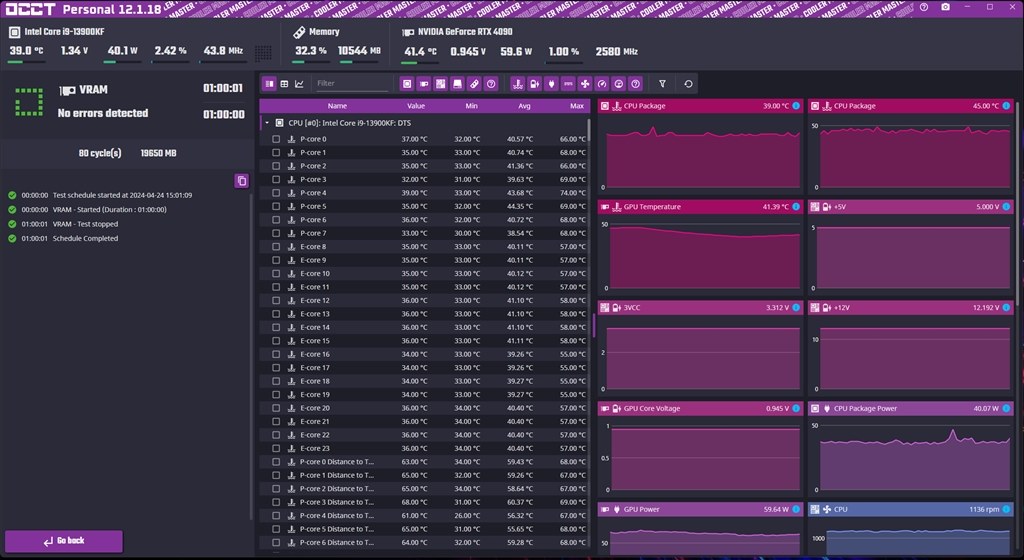Check the P-core 3 checkbox
Viewport: 1024px width, 560px height.
(276, 179)
